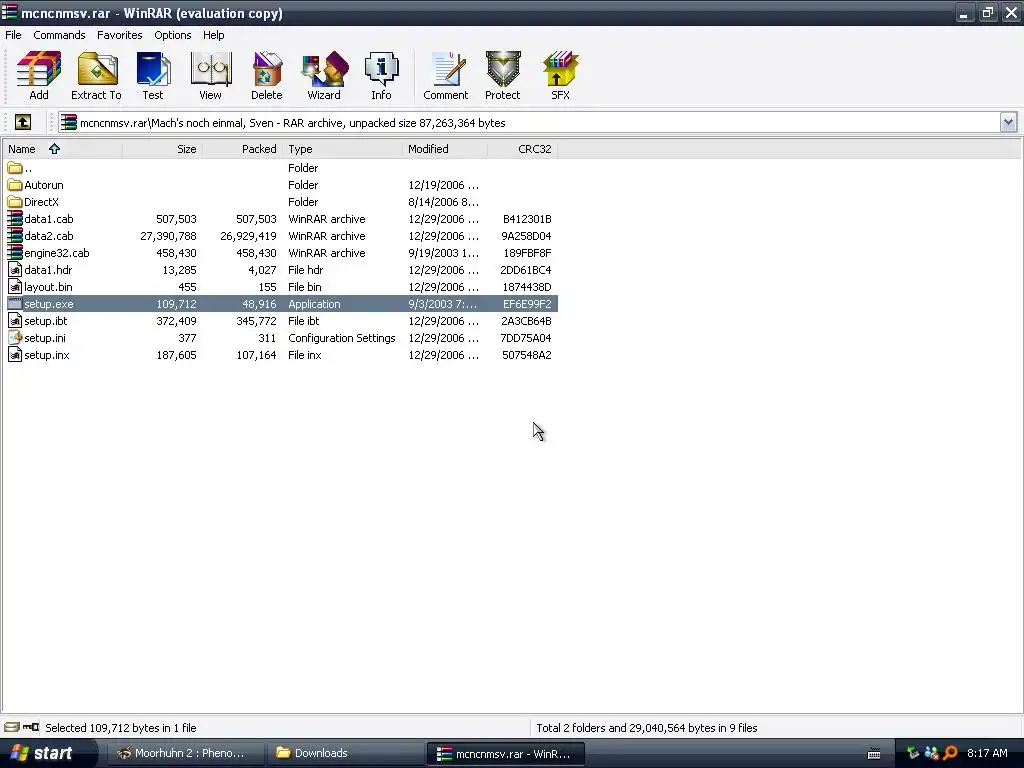Select the Autorun folder icon
This screenshot has width=1024, height=768.
pos(14,185)
